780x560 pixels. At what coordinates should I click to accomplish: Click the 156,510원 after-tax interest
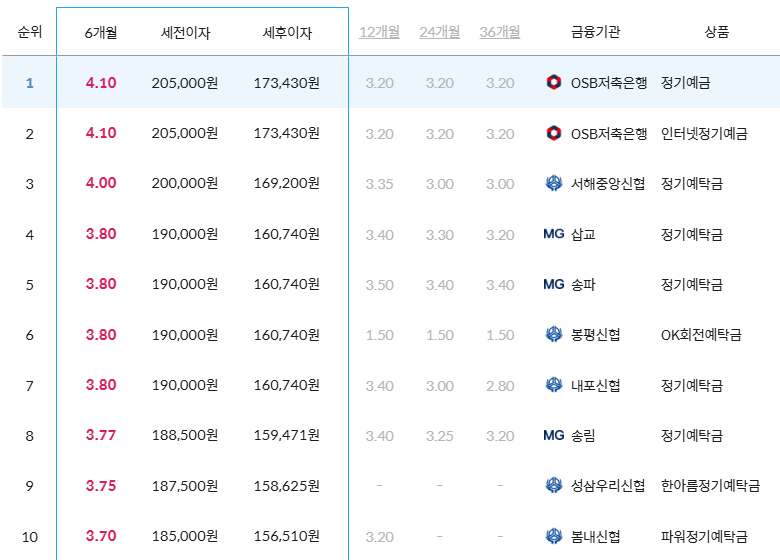tap(287, 537)
